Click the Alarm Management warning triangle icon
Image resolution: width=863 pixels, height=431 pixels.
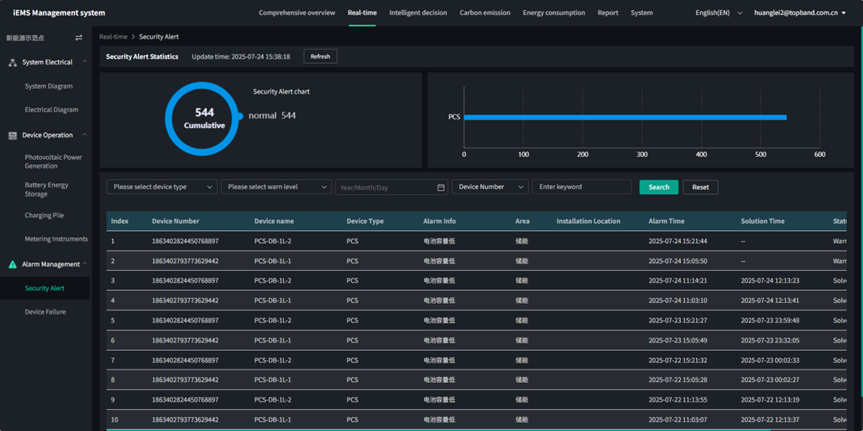pyautogui.click(x=12, y=264)
